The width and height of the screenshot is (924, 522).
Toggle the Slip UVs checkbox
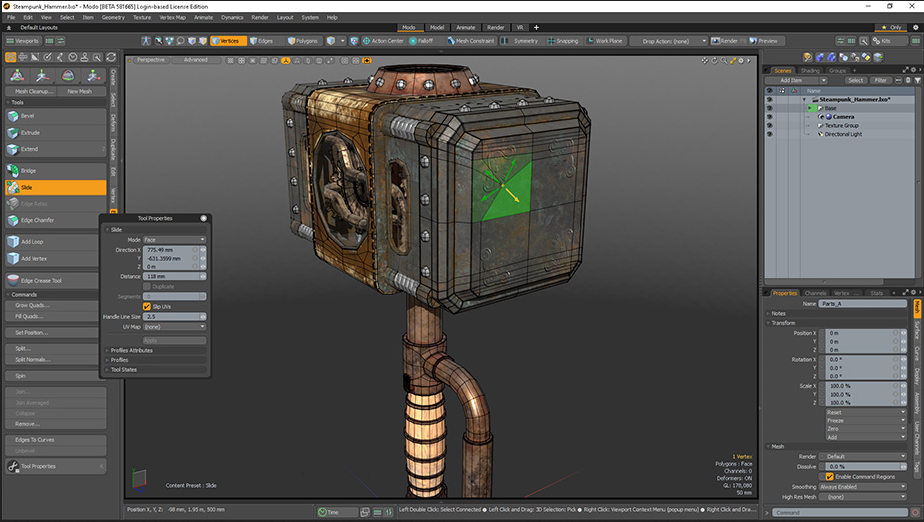pos(147,306)
